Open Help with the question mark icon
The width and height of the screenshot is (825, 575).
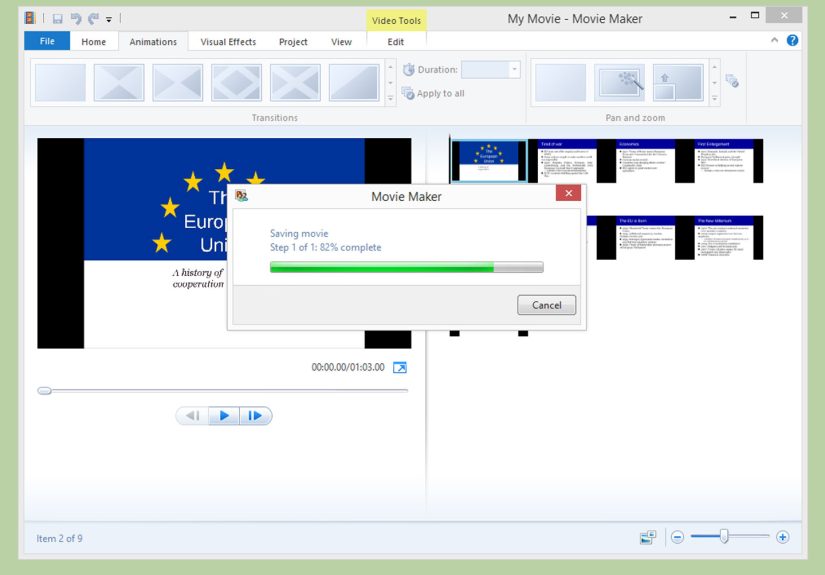pyautogui.click(x=792, y=41)
